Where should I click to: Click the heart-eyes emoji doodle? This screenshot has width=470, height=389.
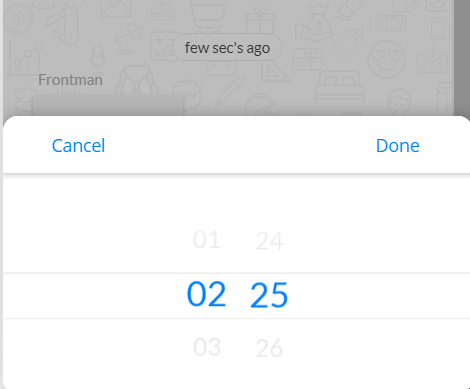(x=387, y=59)
